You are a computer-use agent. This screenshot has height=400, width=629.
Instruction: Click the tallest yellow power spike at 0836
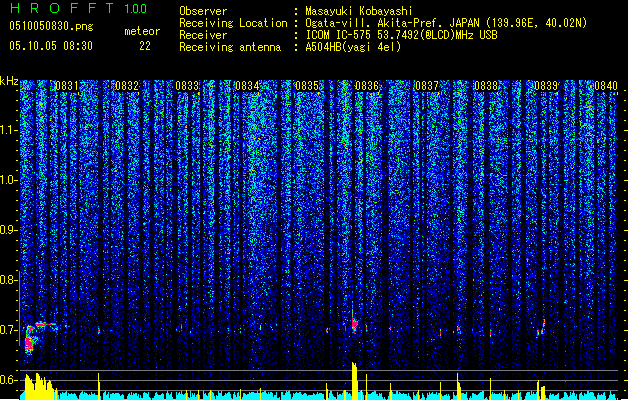[354, 380]
